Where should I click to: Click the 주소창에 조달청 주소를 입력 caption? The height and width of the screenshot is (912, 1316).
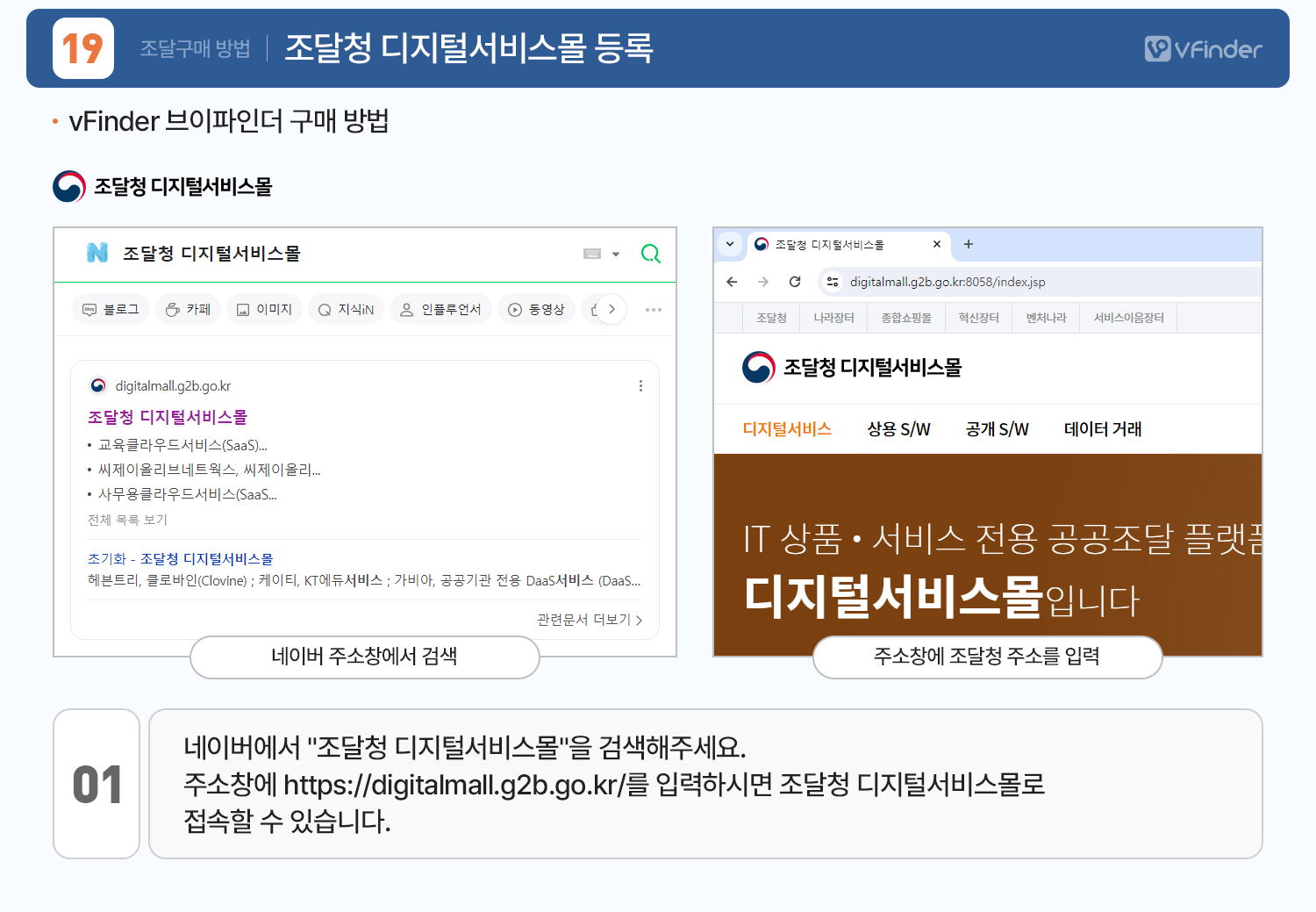pos(987,657)
